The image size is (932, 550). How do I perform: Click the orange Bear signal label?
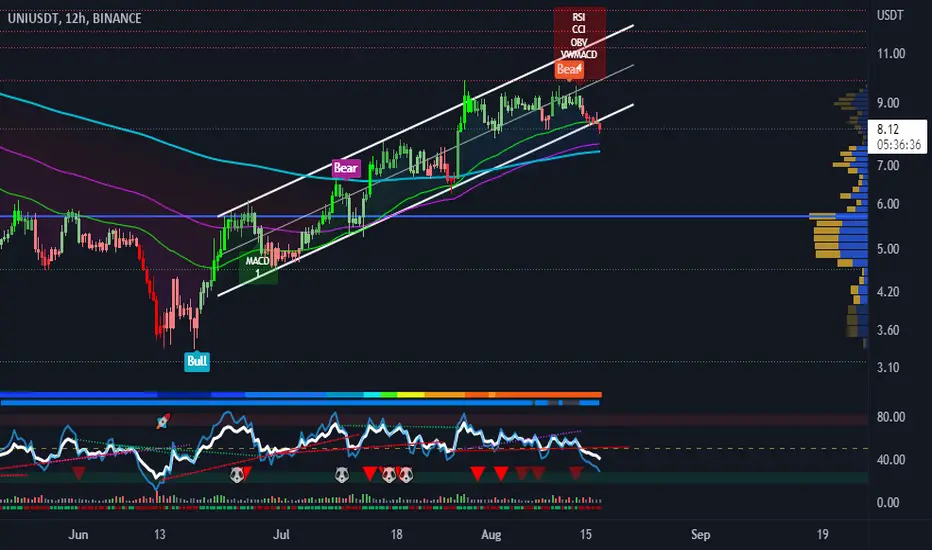tap(569, 70)
